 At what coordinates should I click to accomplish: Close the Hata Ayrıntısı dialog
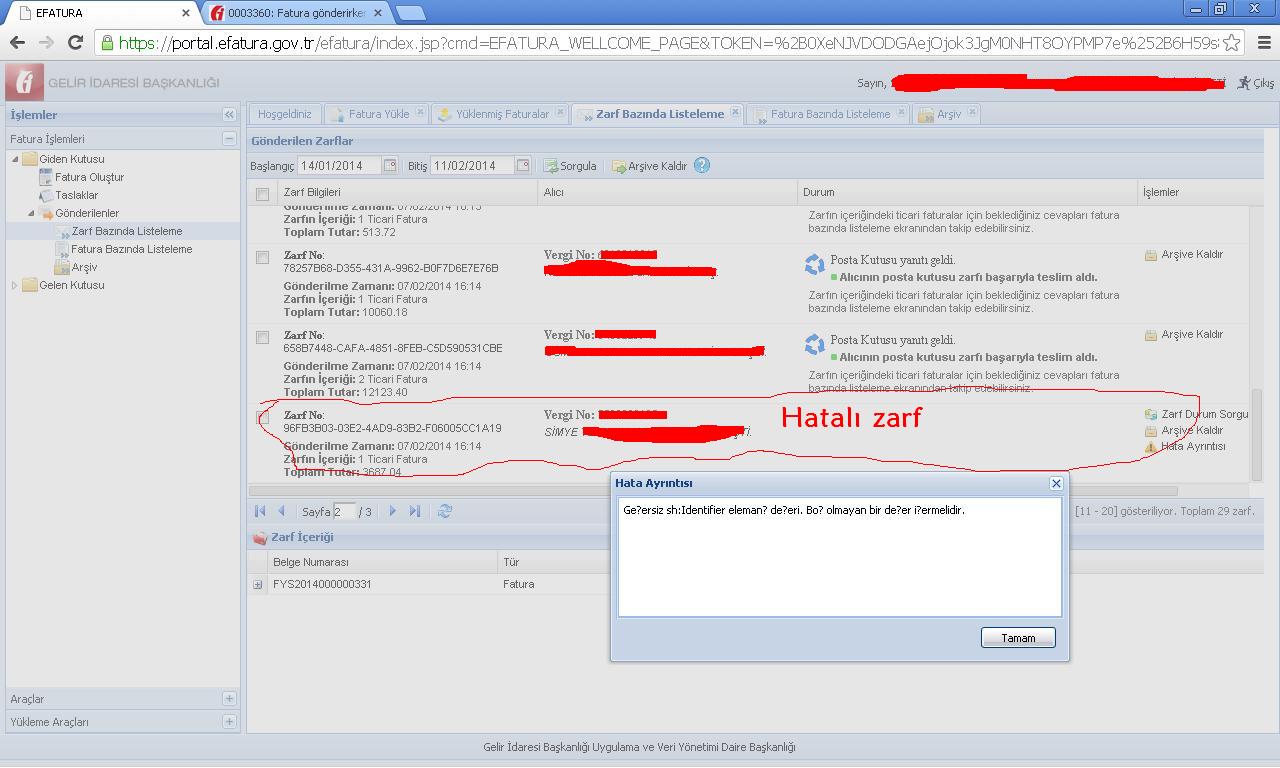[1055, 483]
